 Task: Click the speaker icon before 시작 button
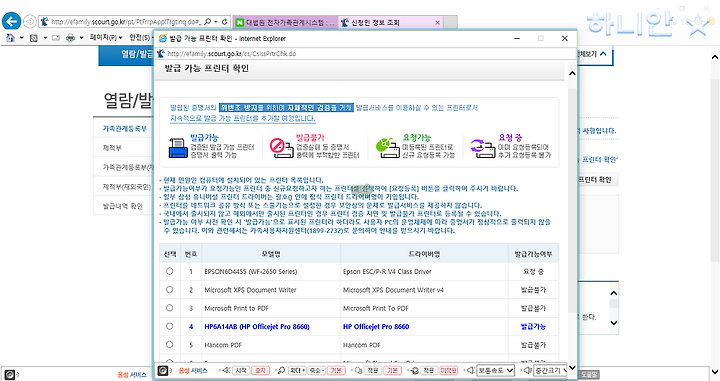[226, 370]
